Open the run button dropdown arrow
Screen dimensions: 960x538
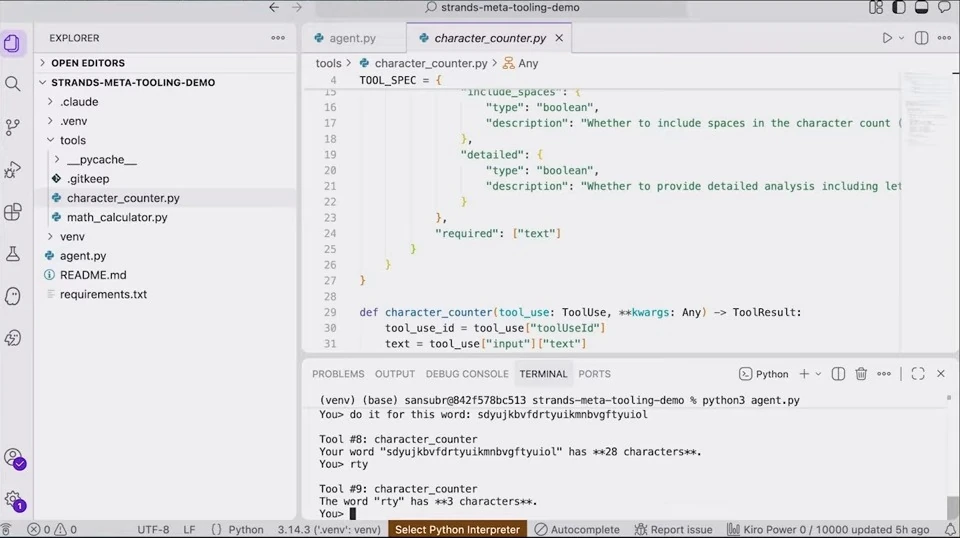901,38
